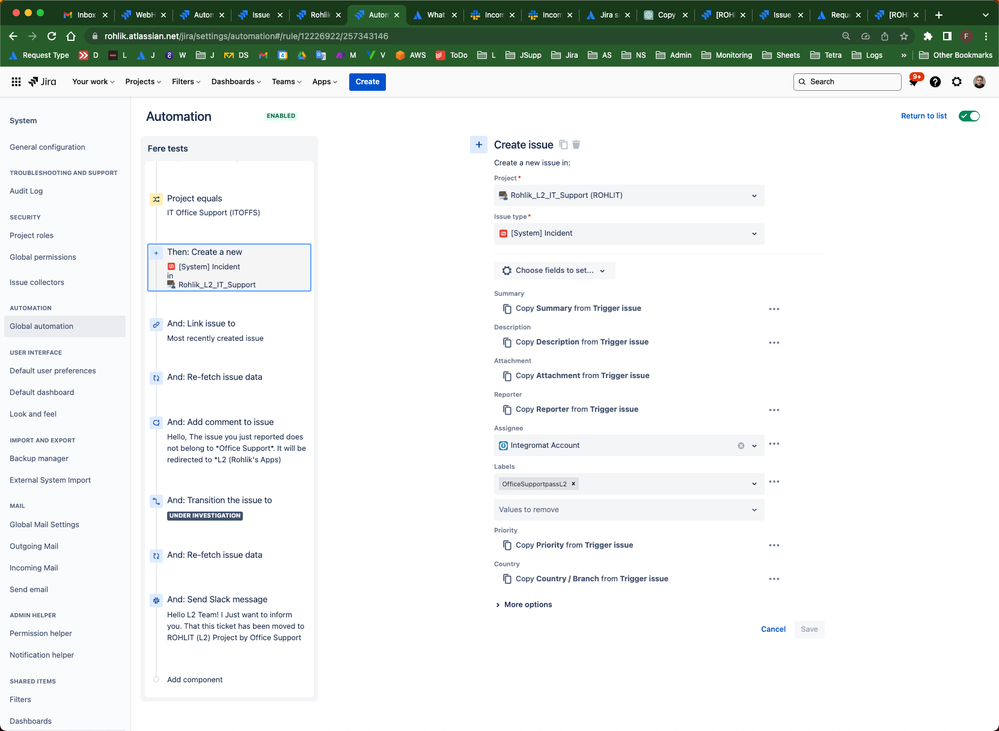Open more options for Priority field

click(x=774, y=546)
